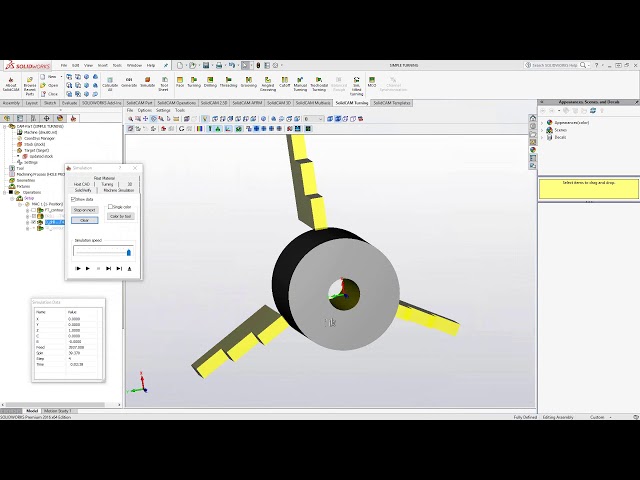Open About SolidCAM ribbon icon
640x480 pixels.
pyautogui.click(x=11, y=84)
